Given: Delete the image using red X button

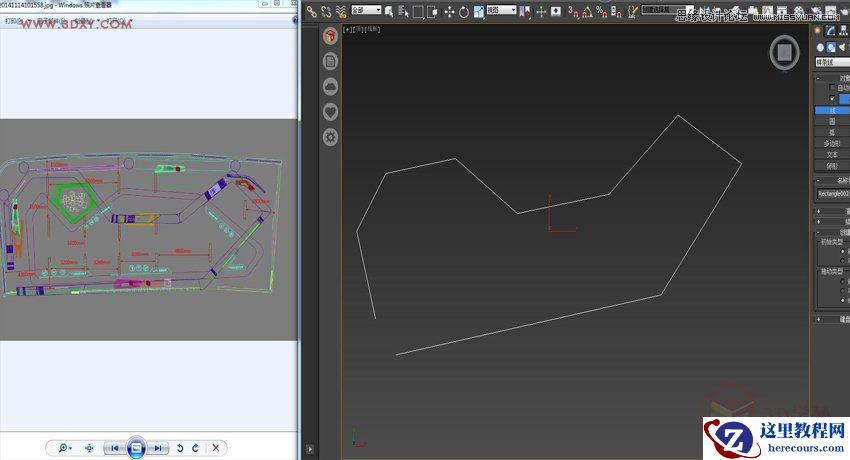Looking at the screenshot, I should point(215,448).
